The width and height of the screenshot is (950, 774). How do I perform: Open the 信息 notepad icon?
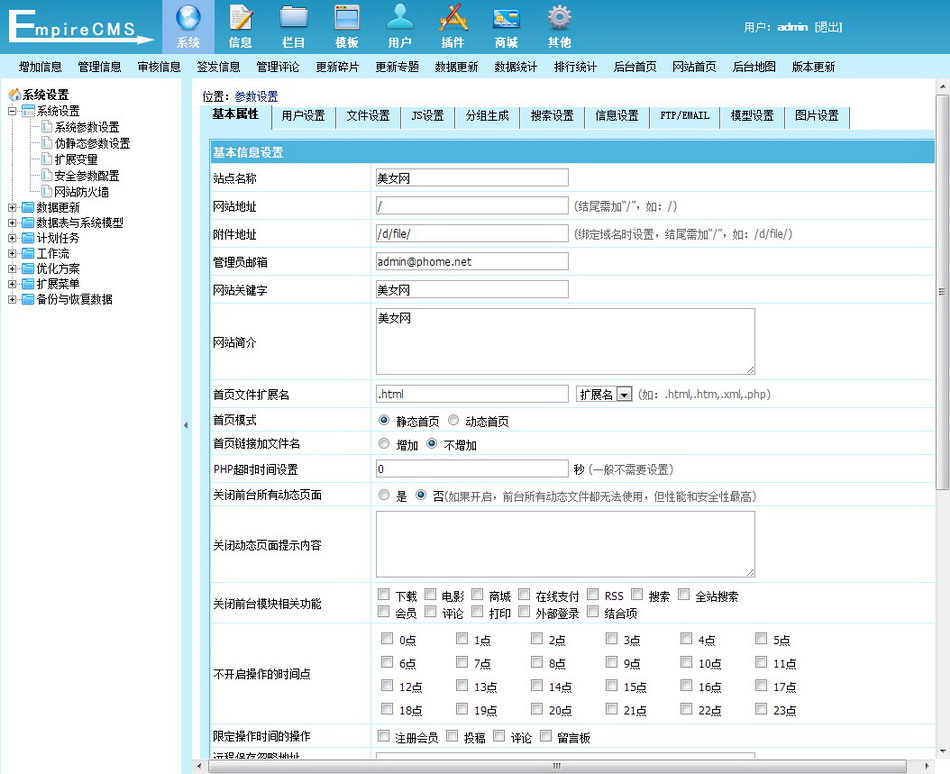(241, 18)
